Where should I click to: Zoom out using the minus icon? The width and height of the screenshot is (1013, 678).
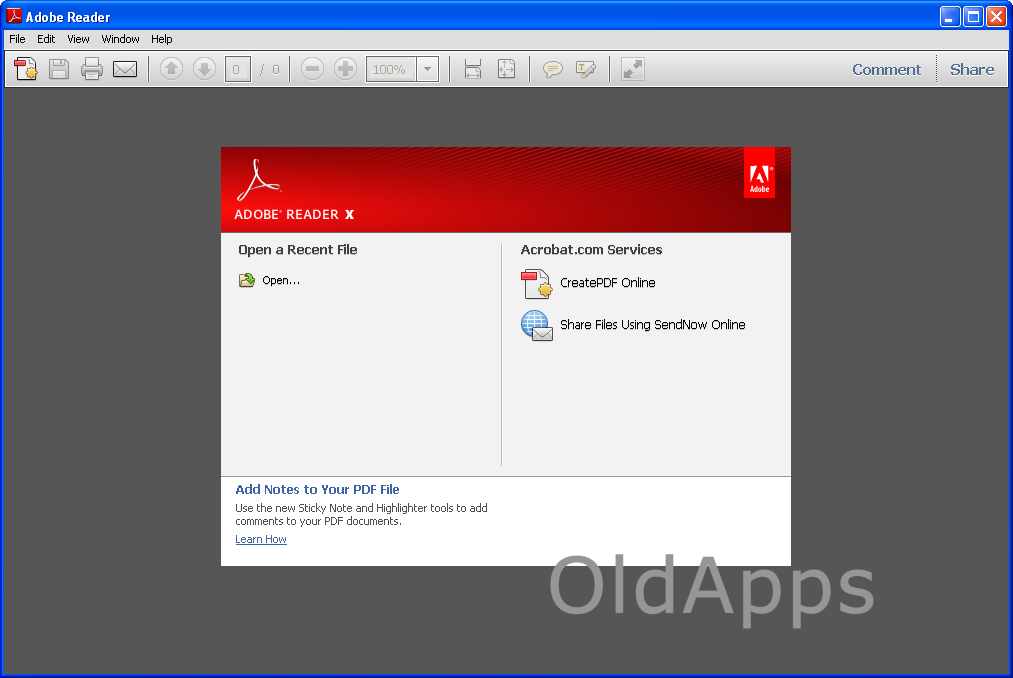313,69
